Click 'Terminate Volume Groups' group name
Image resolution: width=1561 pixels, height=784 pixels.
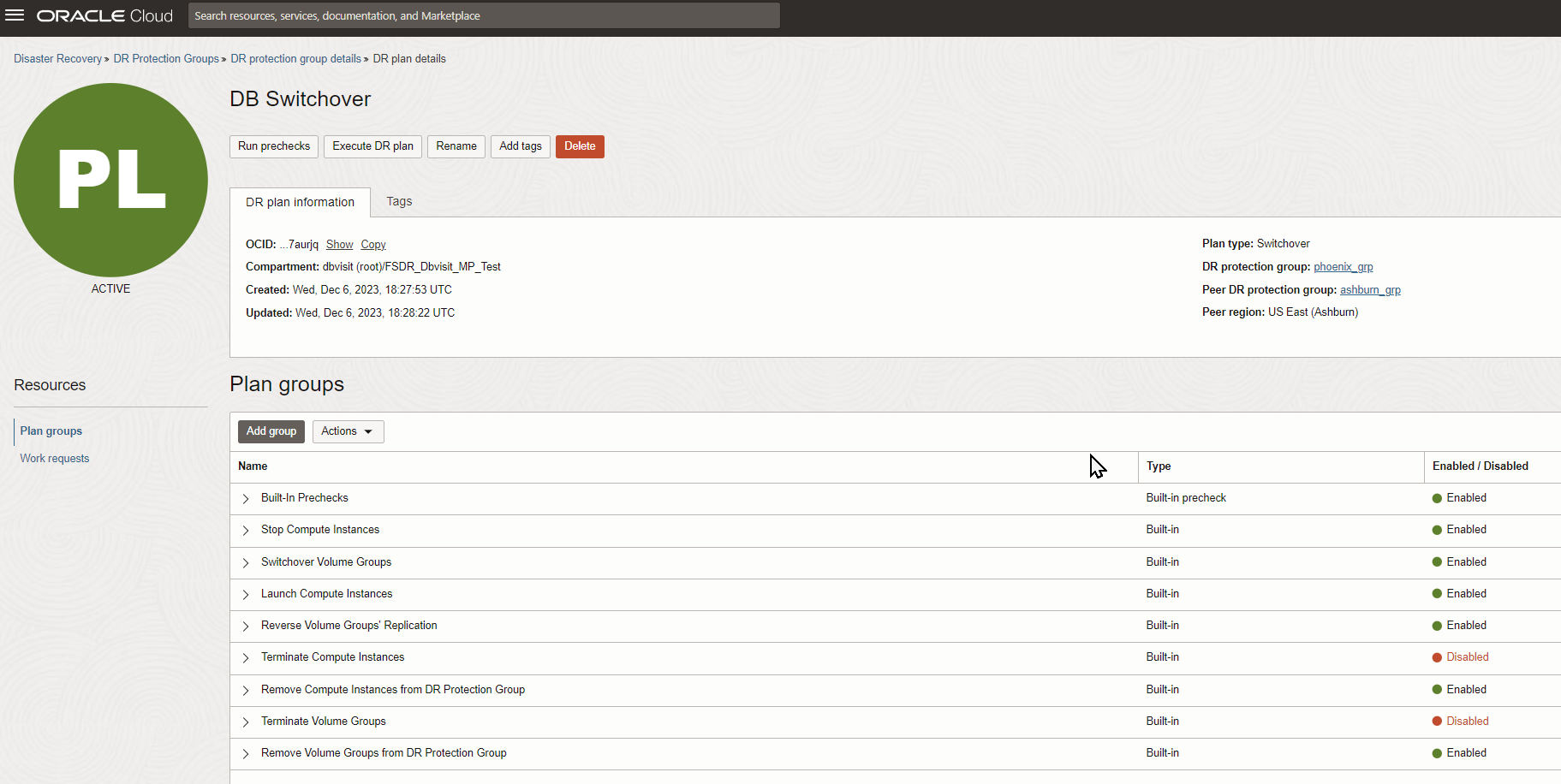click(x=324, y=722)
